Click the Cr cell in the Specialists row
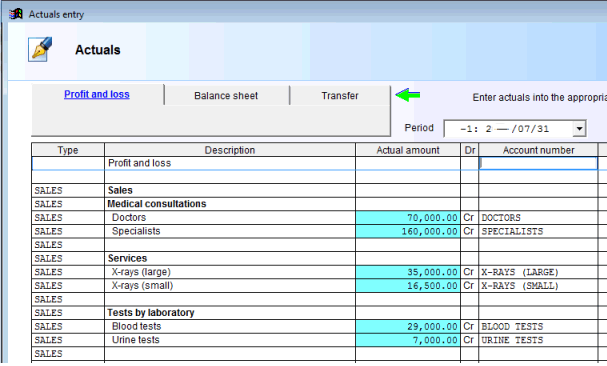This screenshot has width=607, height=366. pyautogui.click(x=470, y=231)
